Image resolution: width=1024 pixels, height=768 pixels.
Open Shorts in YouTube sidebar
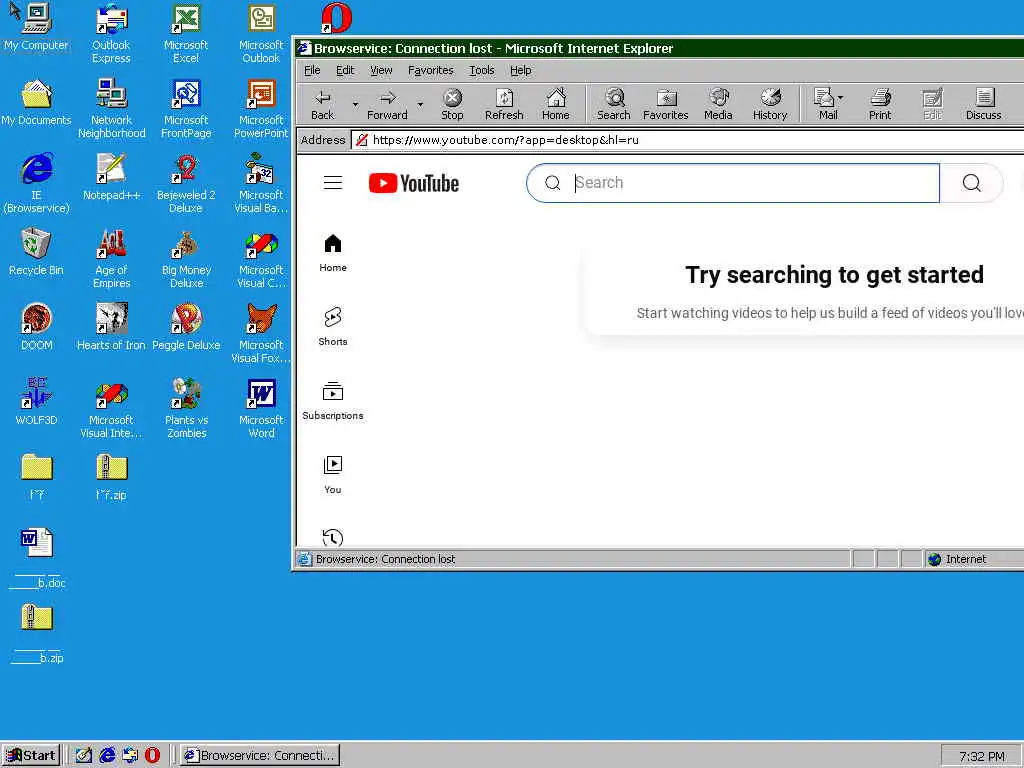tap(333, 327)
